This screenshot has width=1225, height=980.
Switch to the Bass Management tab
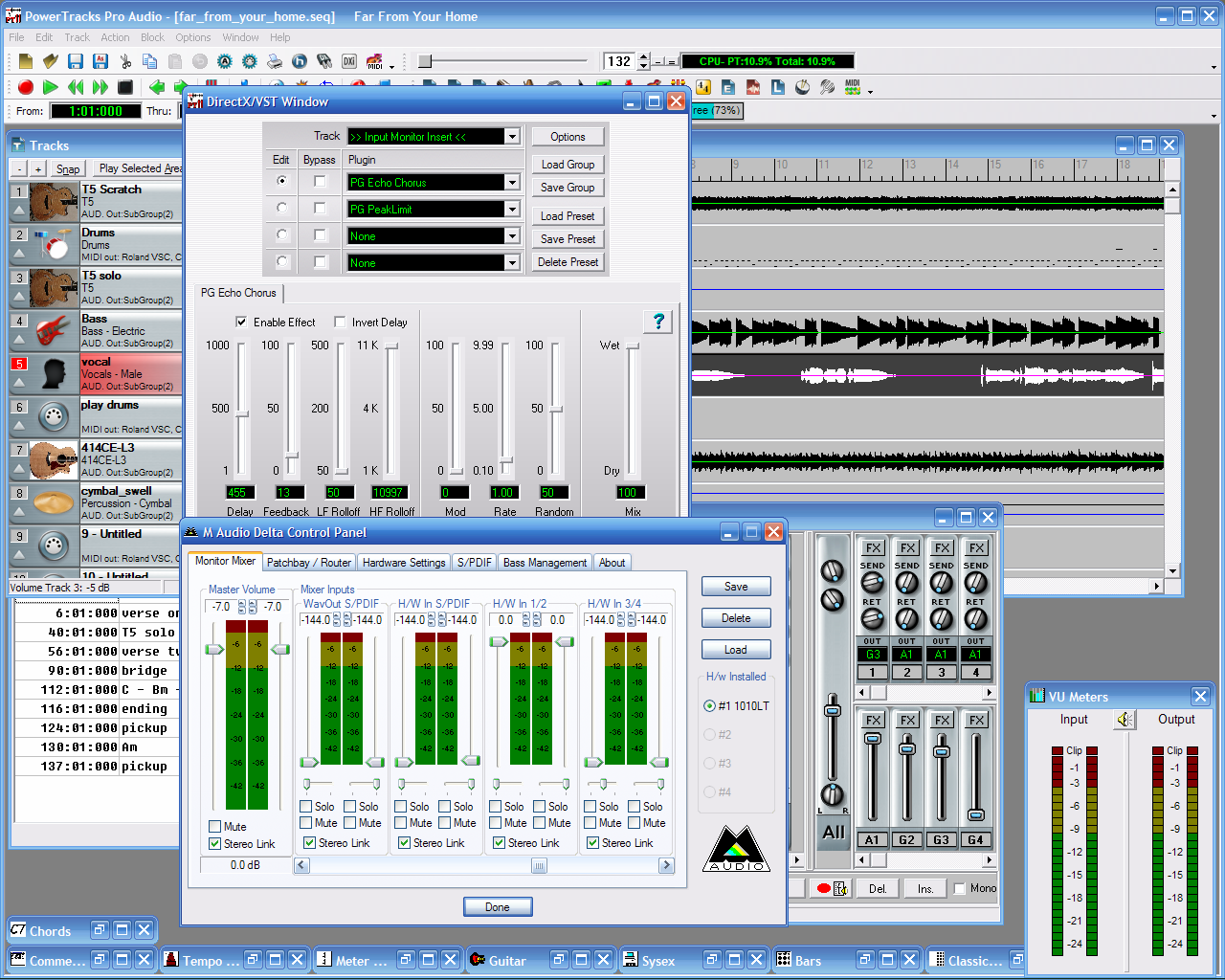545,563
